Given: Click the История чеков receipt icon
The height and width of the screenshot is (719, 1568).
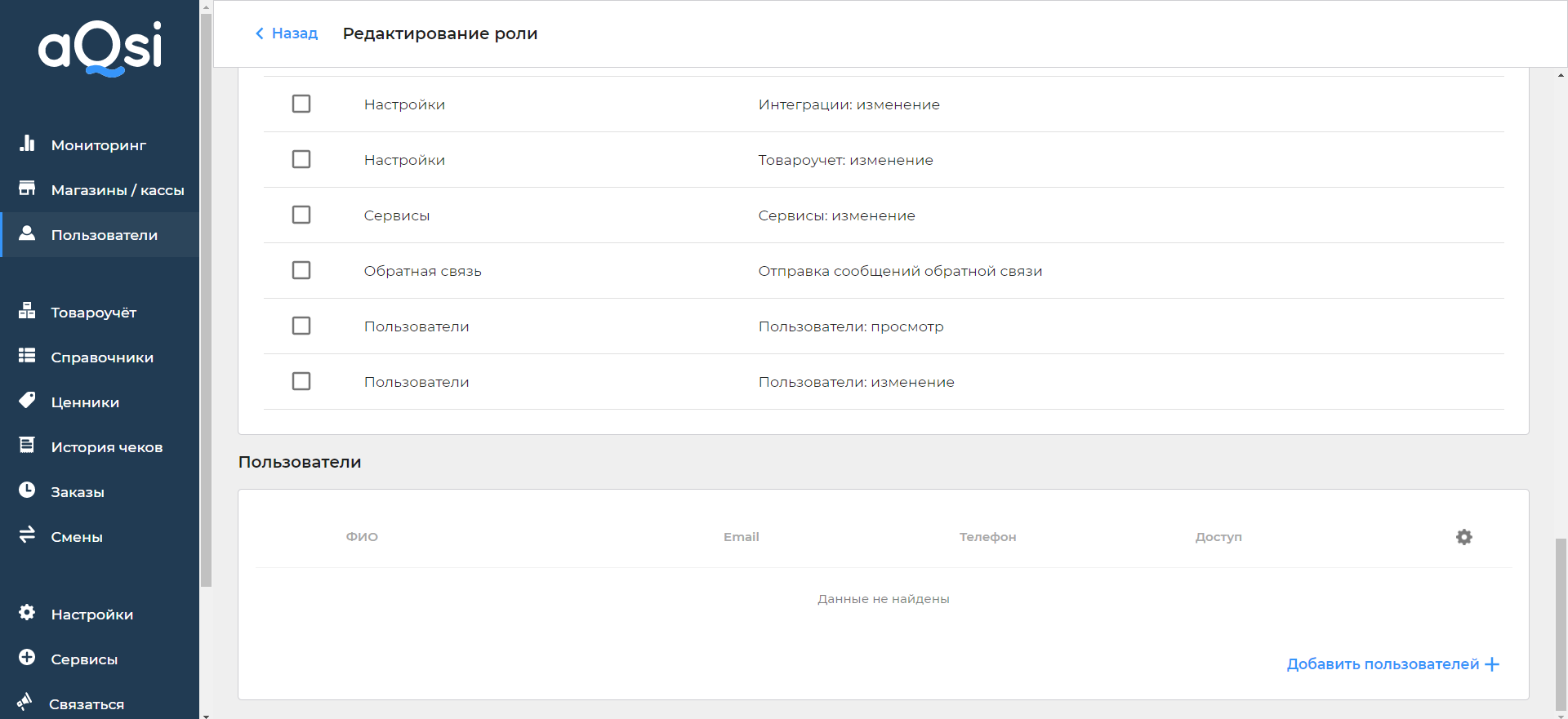Looking at the screenshot, I should pos(27,446).
